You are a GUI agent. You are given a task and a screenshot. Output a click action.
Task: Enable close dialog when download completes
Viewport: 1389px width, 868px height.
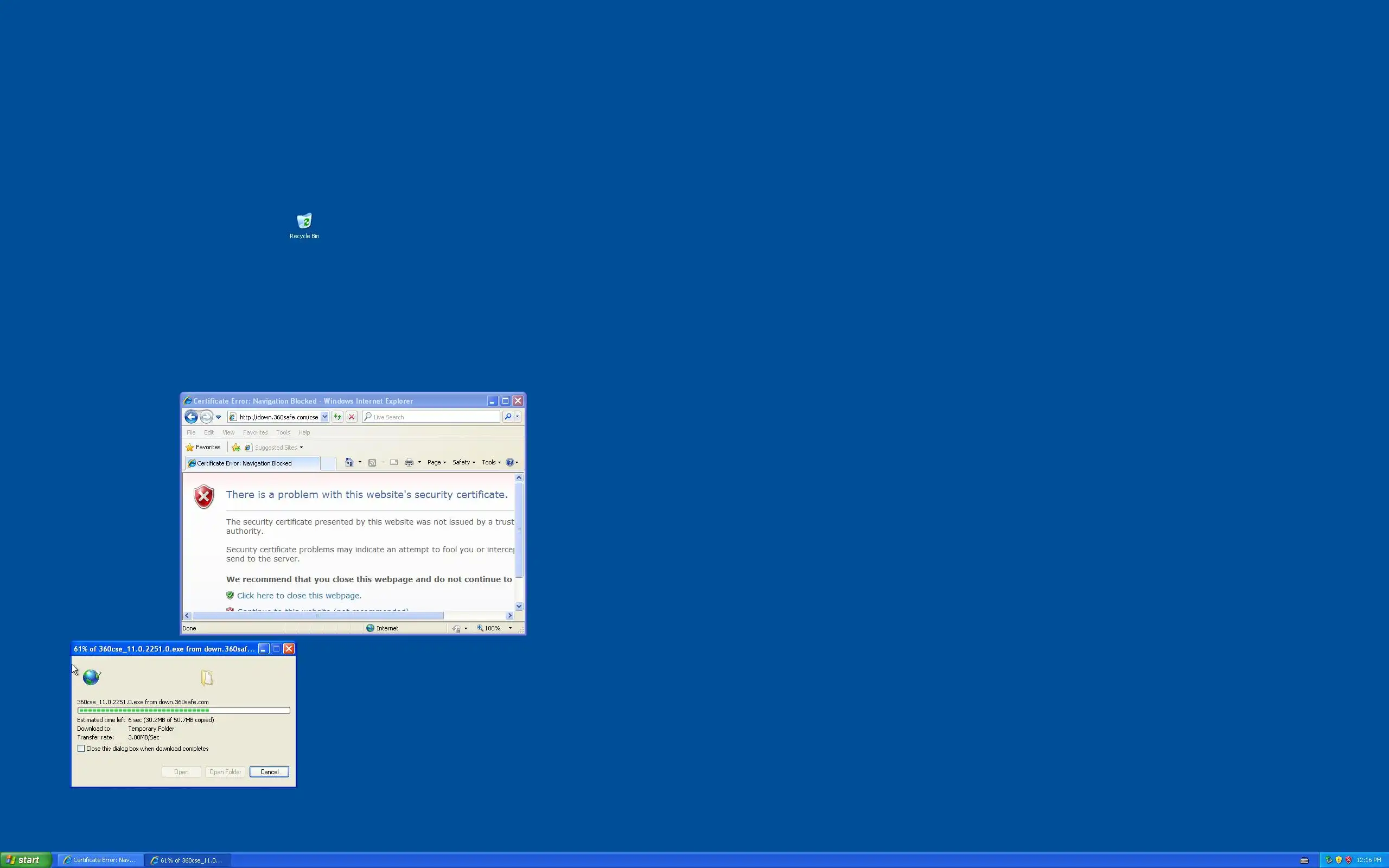81,749
